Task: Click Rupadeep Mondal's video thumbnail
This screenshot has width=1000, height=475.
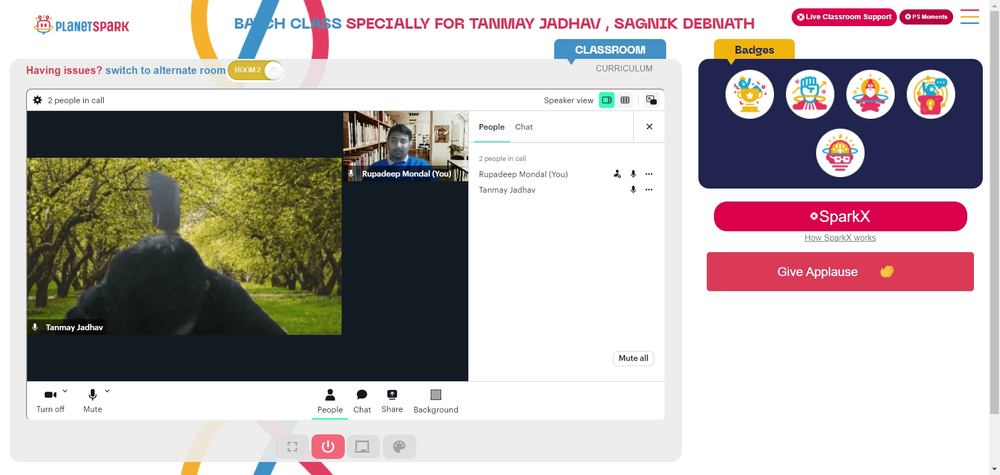Action: pyautogui.click(x=406, y=146)
